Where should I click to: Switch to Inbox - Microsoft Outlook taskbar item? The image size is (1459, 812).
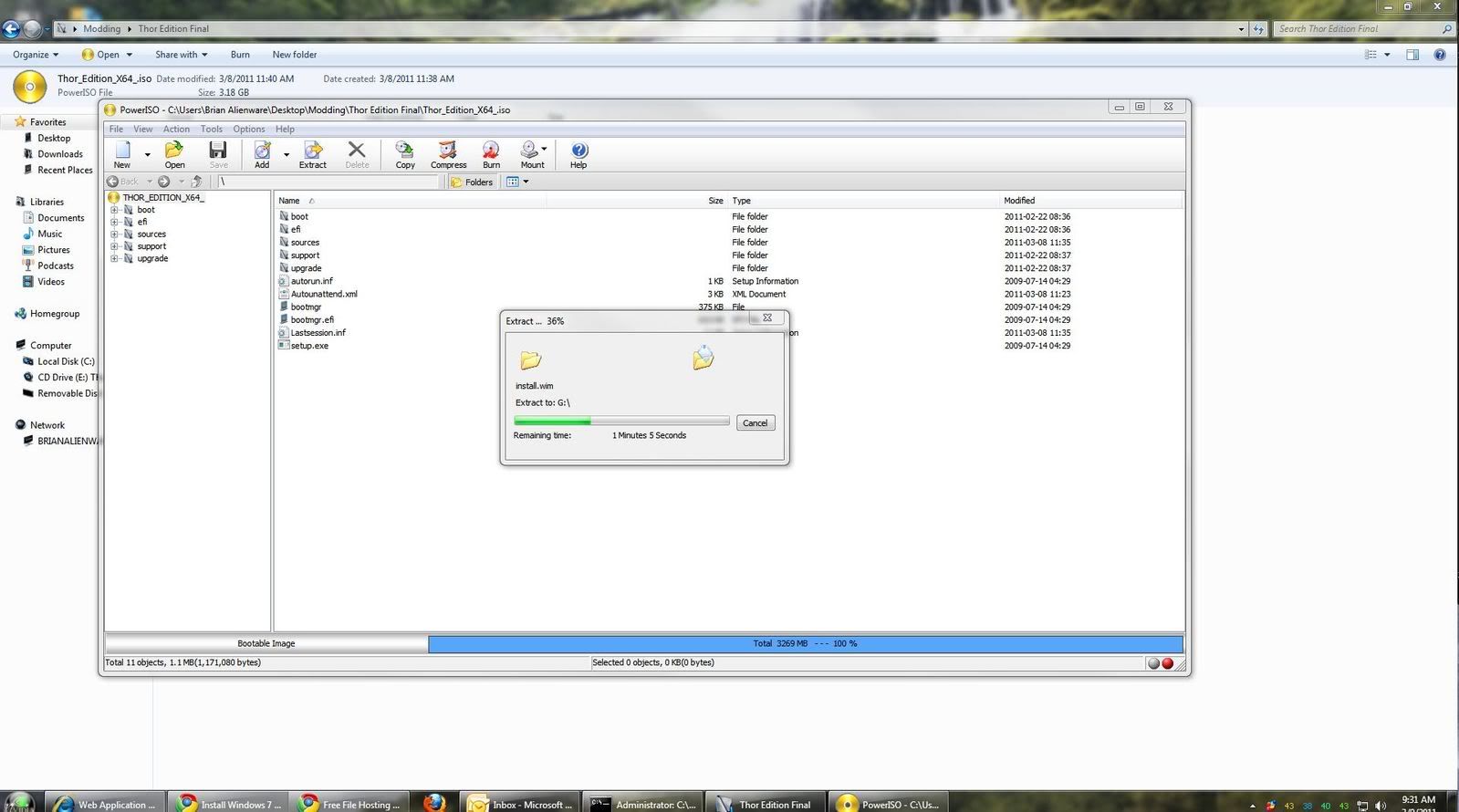[x=519, y=803]
